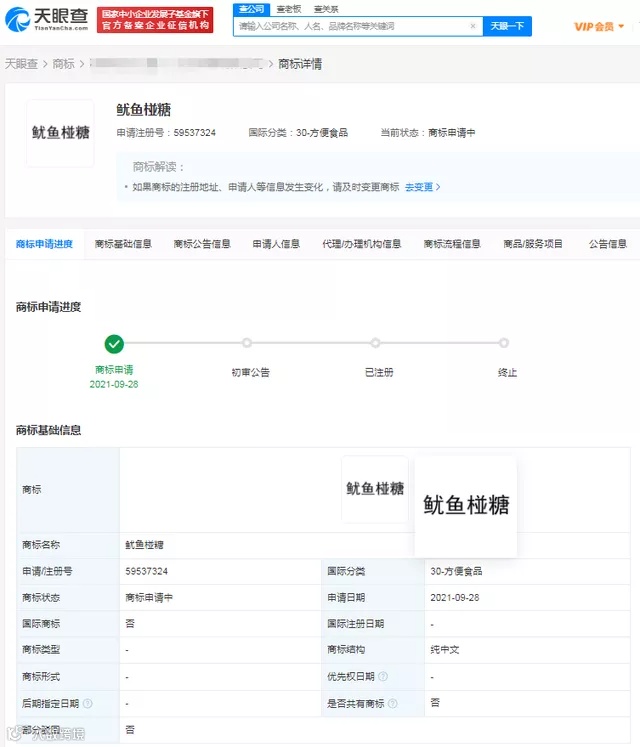Open the 商品/服务项目 tab
The height and width of the screenshot is (747, 640).
click(533, 244)
